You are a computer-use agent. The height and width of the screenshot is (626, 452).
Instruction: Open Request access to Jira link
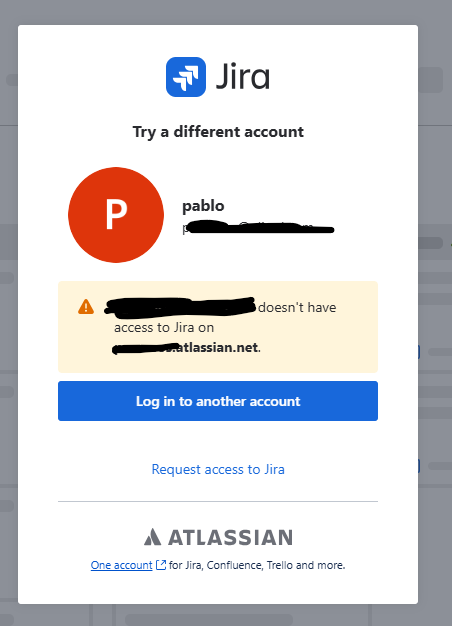tap(218, 469)
